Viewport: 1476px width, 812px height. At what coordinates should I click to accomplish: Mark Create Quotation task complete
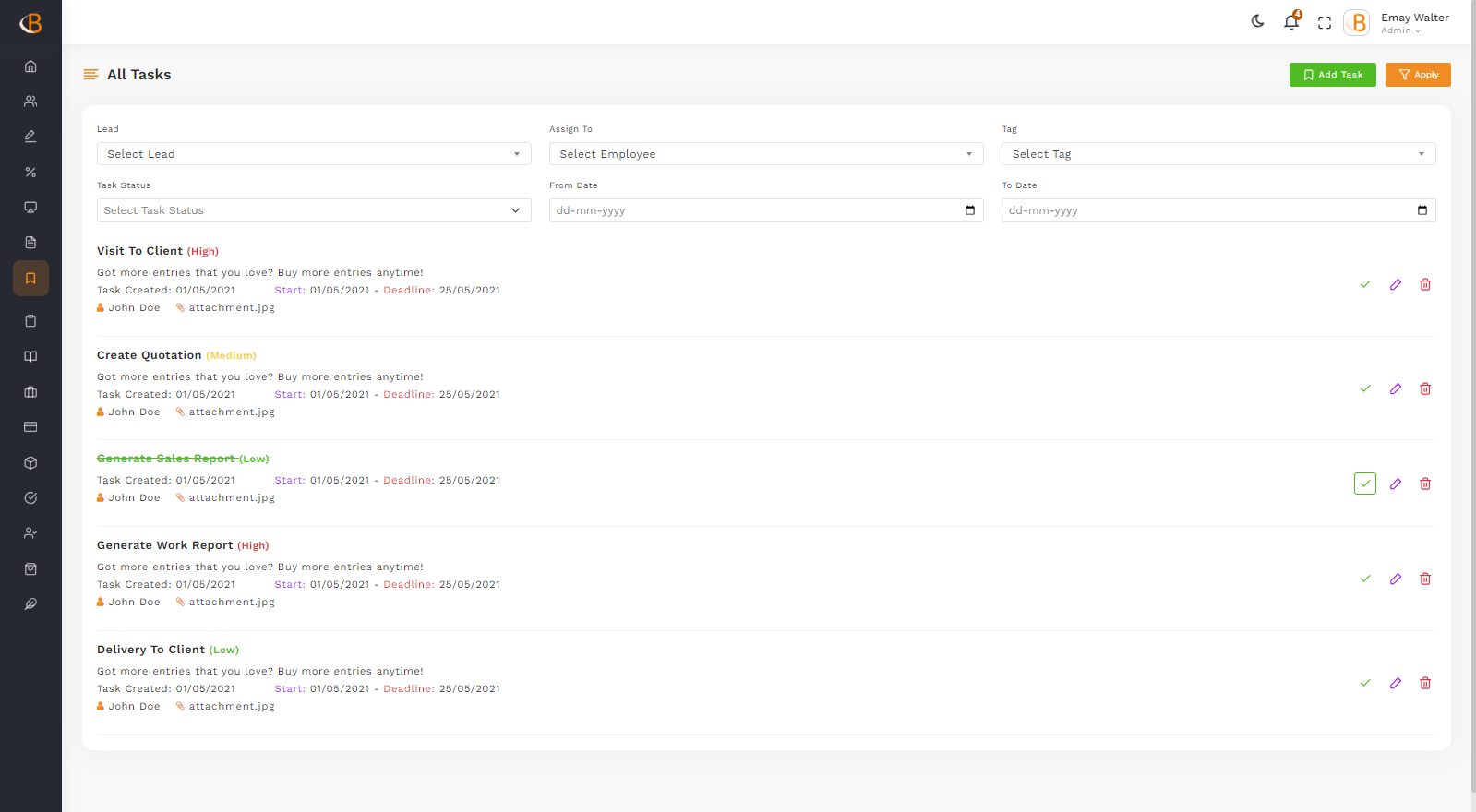[x=1365, y=388]
